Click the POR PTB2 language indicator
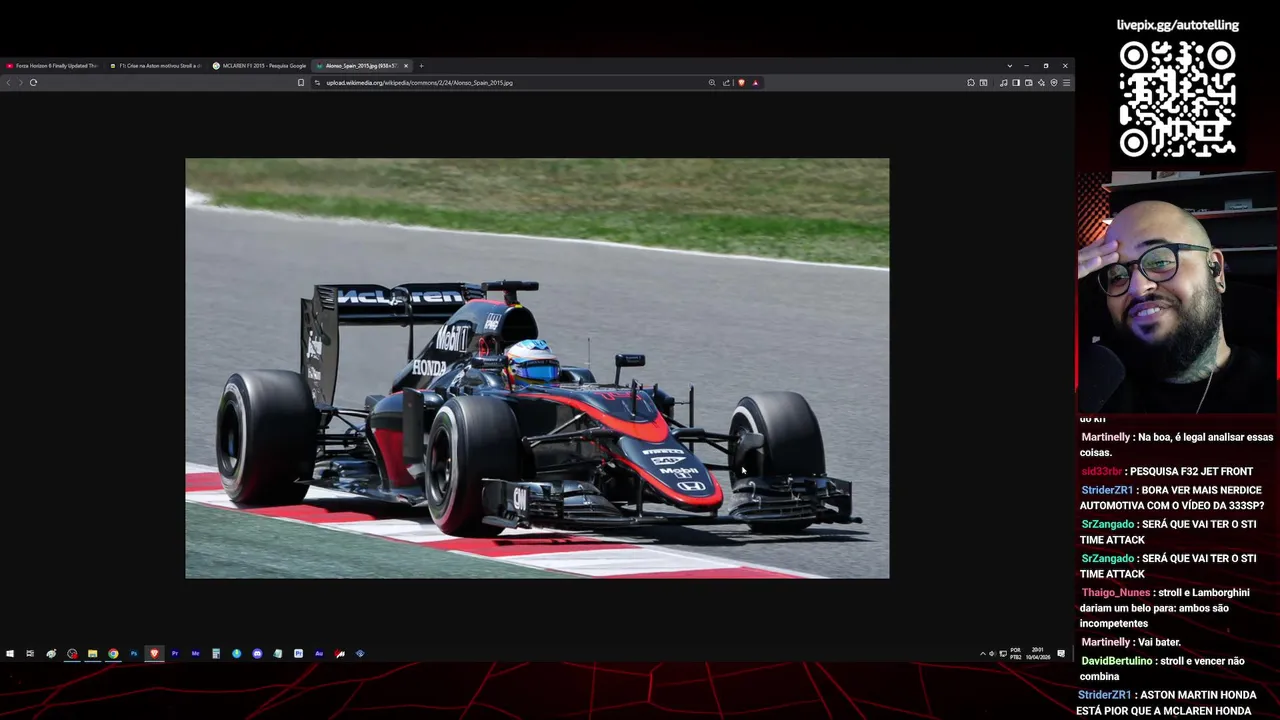The image size is (1280, 720). click(1016, 653)
